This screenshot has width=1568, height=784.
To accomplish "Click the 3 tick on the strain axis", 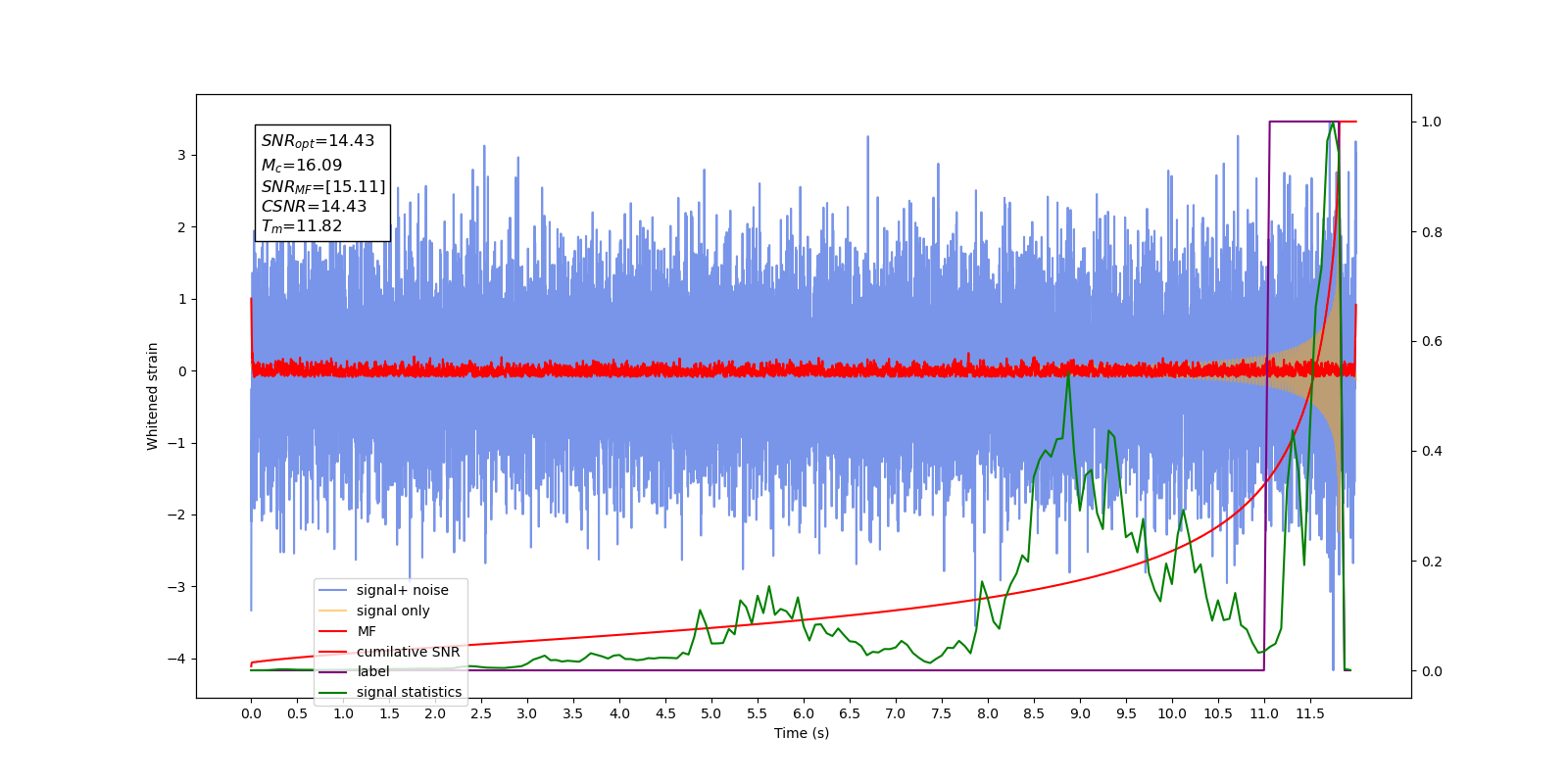I will [x=181, y=155].
